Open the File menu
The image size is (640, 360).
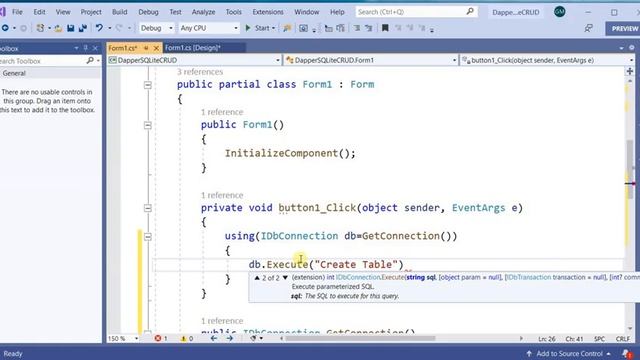click(17, 12)
